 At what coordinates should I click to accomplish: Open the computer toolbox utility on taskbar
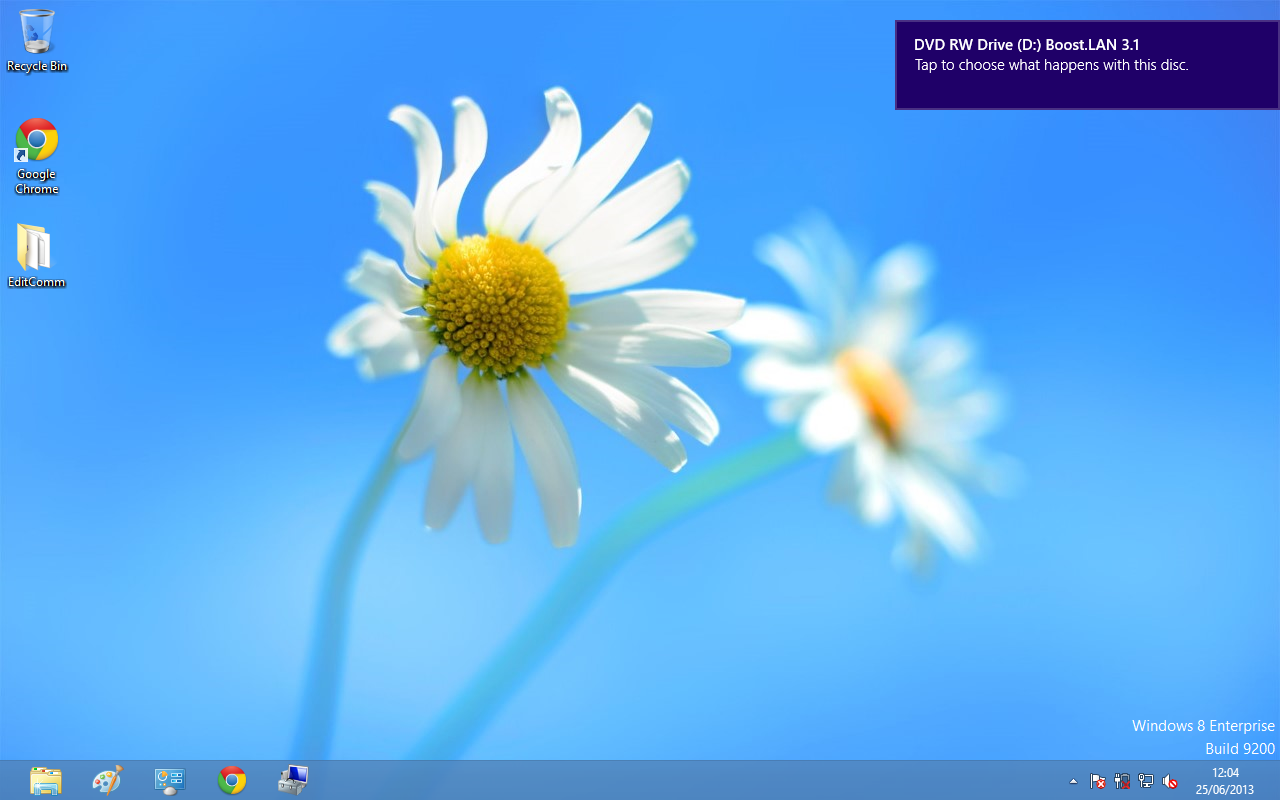pos(292,779)
